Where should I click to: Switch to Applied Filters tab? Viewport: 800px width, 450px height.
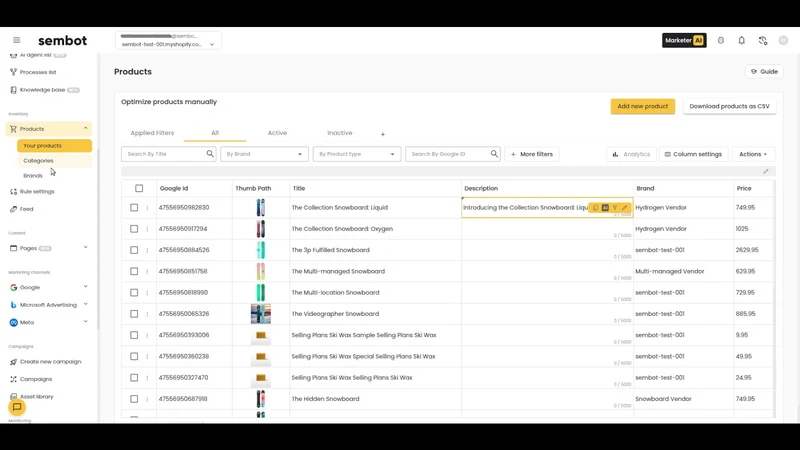coord(152,133)
